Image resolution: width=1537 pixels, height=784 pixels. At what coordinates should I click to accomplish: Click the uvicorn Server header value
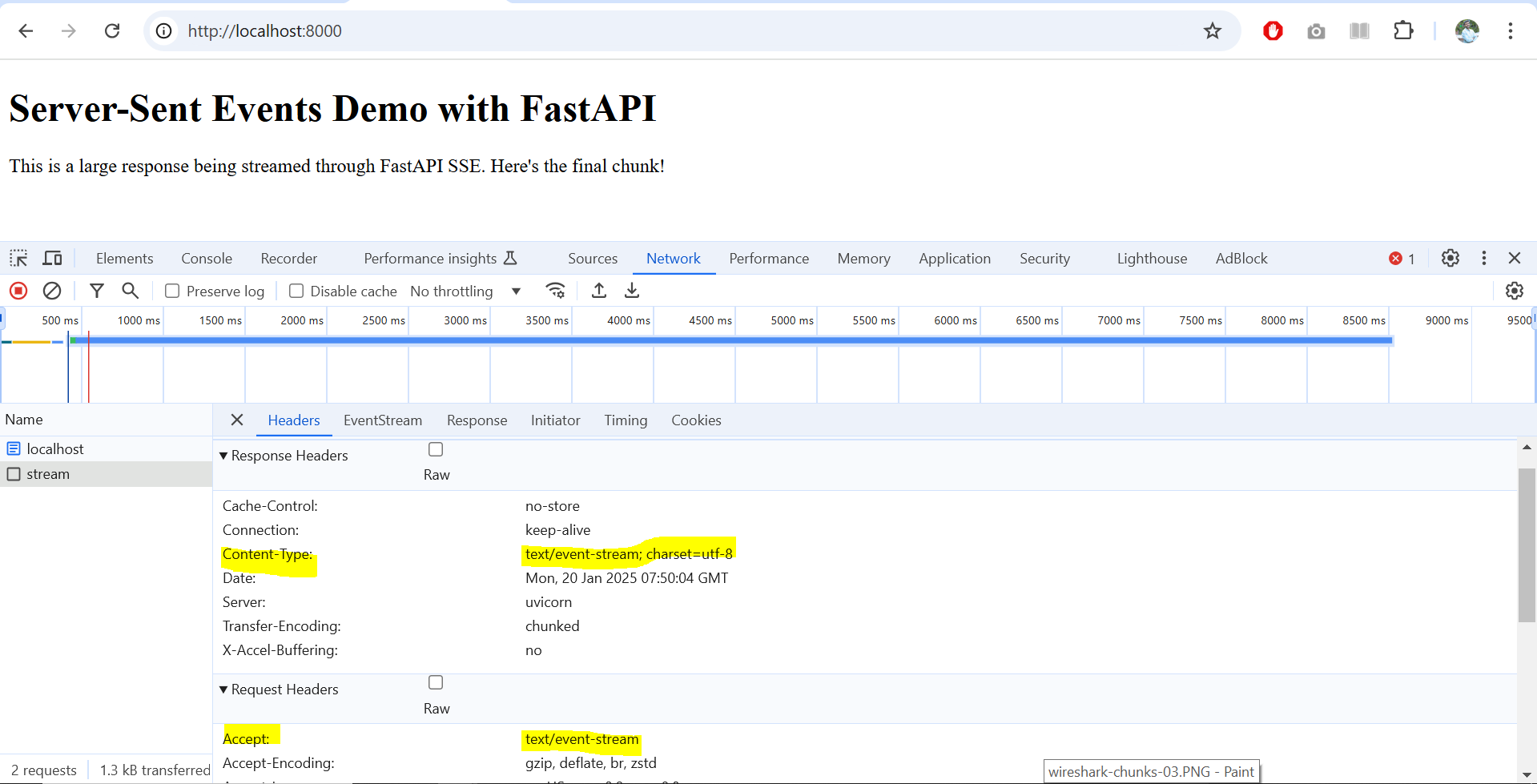click(x=549, y=602)
